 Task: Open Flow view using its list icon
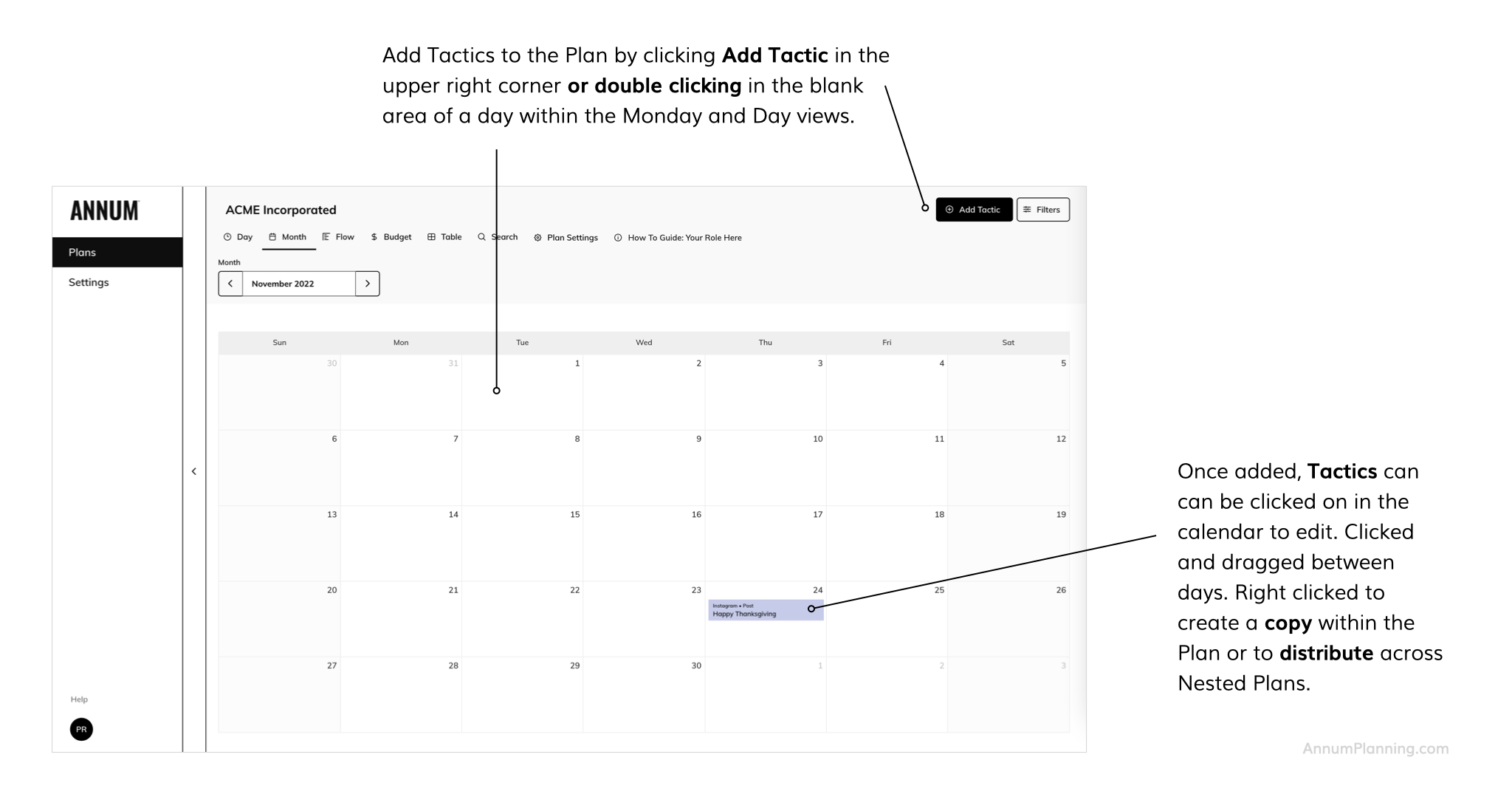click(x=326, y=237)
